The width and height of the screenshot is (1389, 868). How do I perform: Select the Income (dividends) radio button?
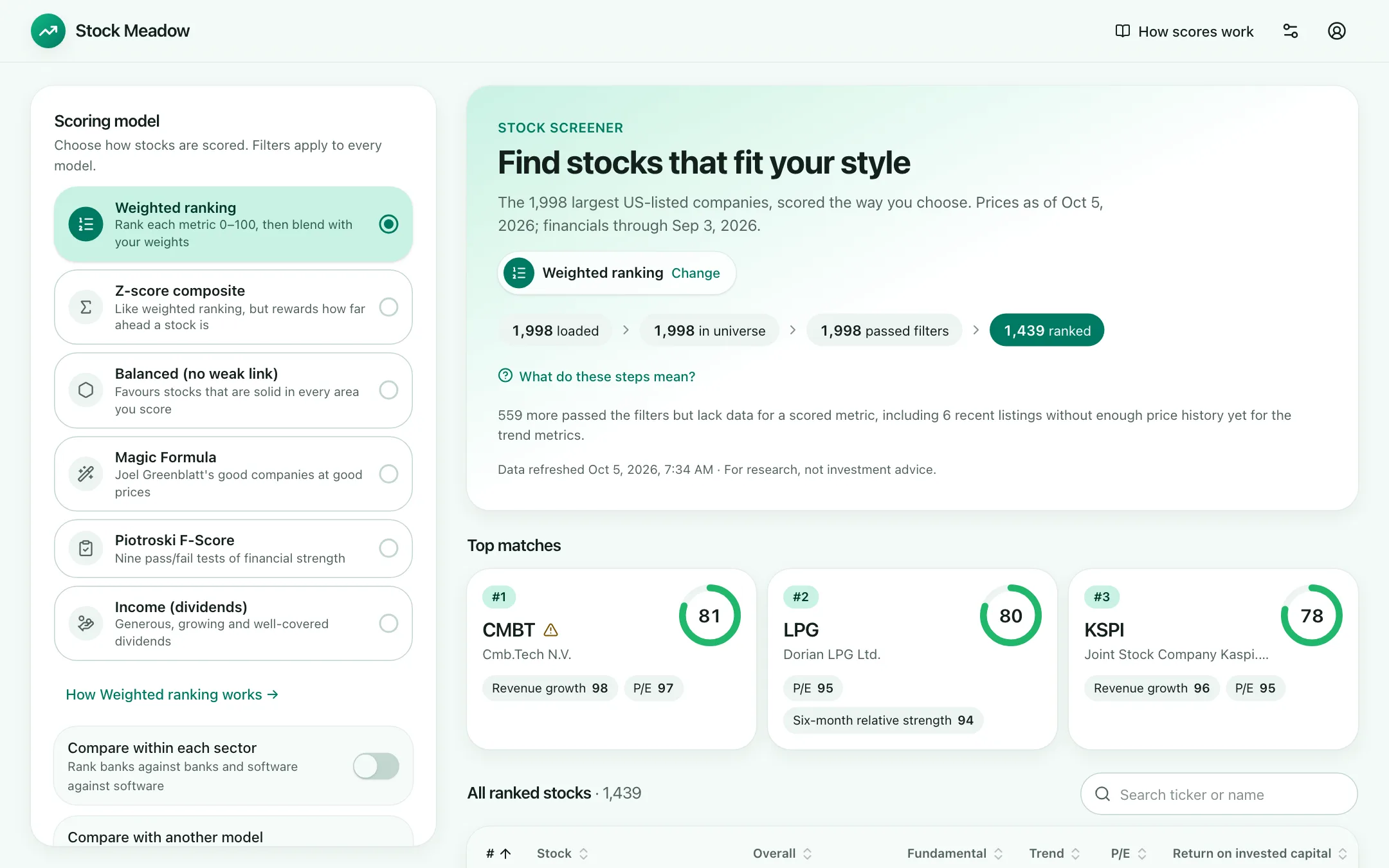[388, 623]
